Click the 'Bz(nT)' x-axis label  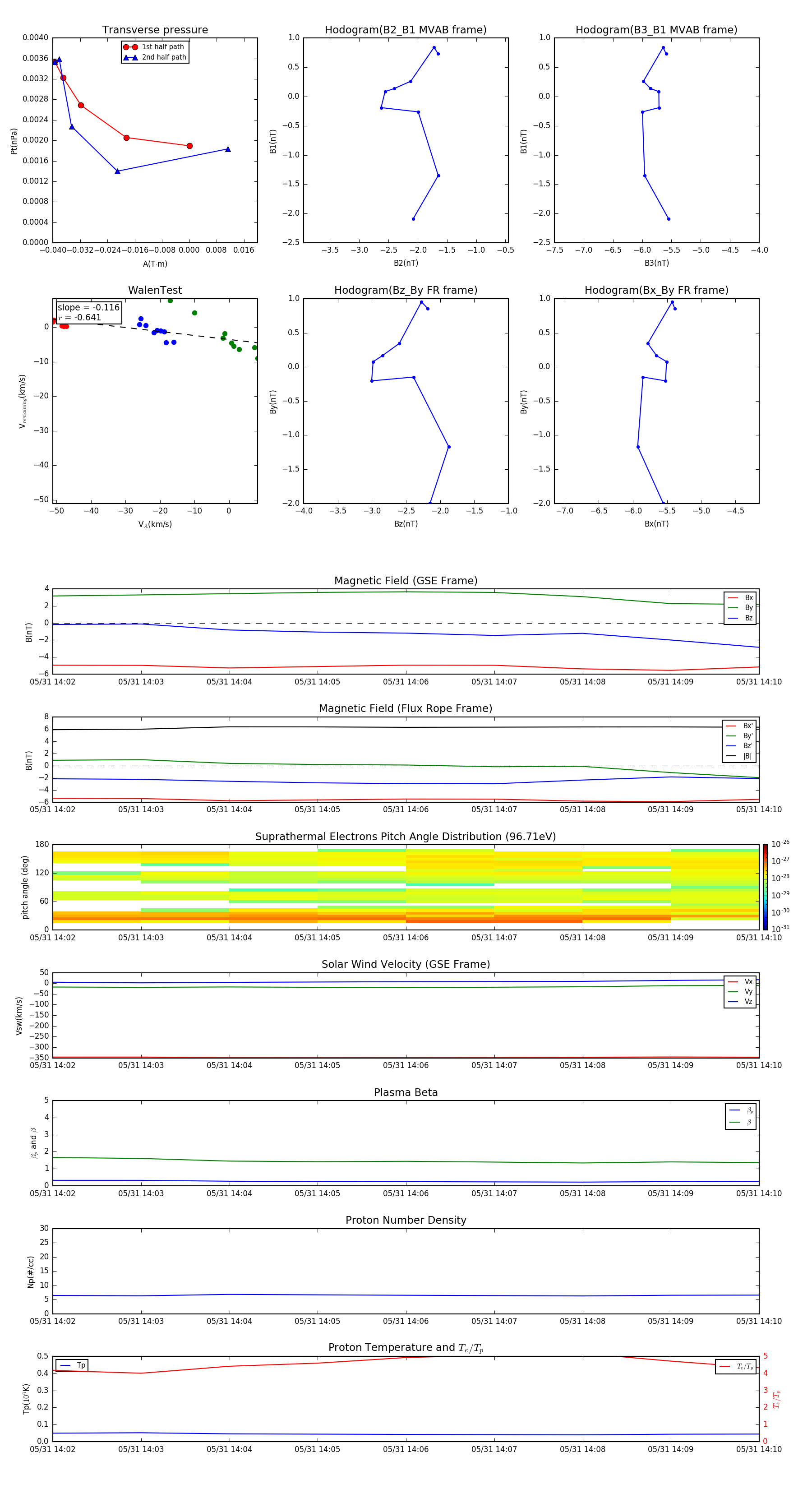406,524
